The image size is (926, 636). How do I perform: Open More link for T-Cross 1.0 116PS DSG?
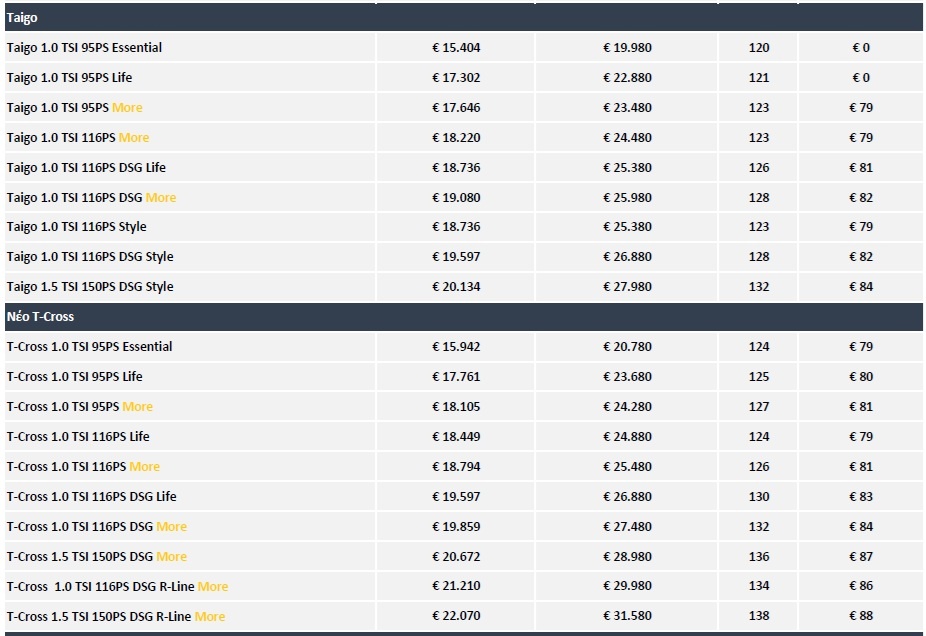point(172,527)
